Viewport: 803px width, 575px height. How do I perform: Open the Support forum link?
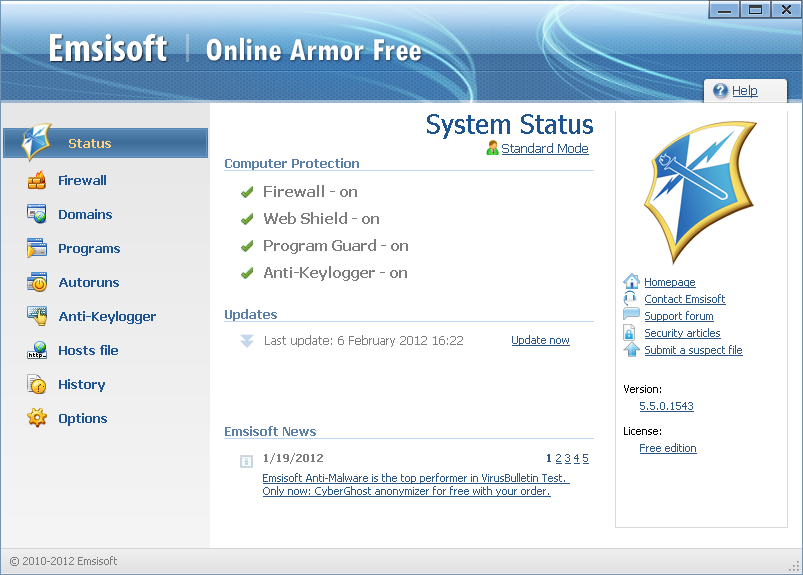tap(679, 316)
